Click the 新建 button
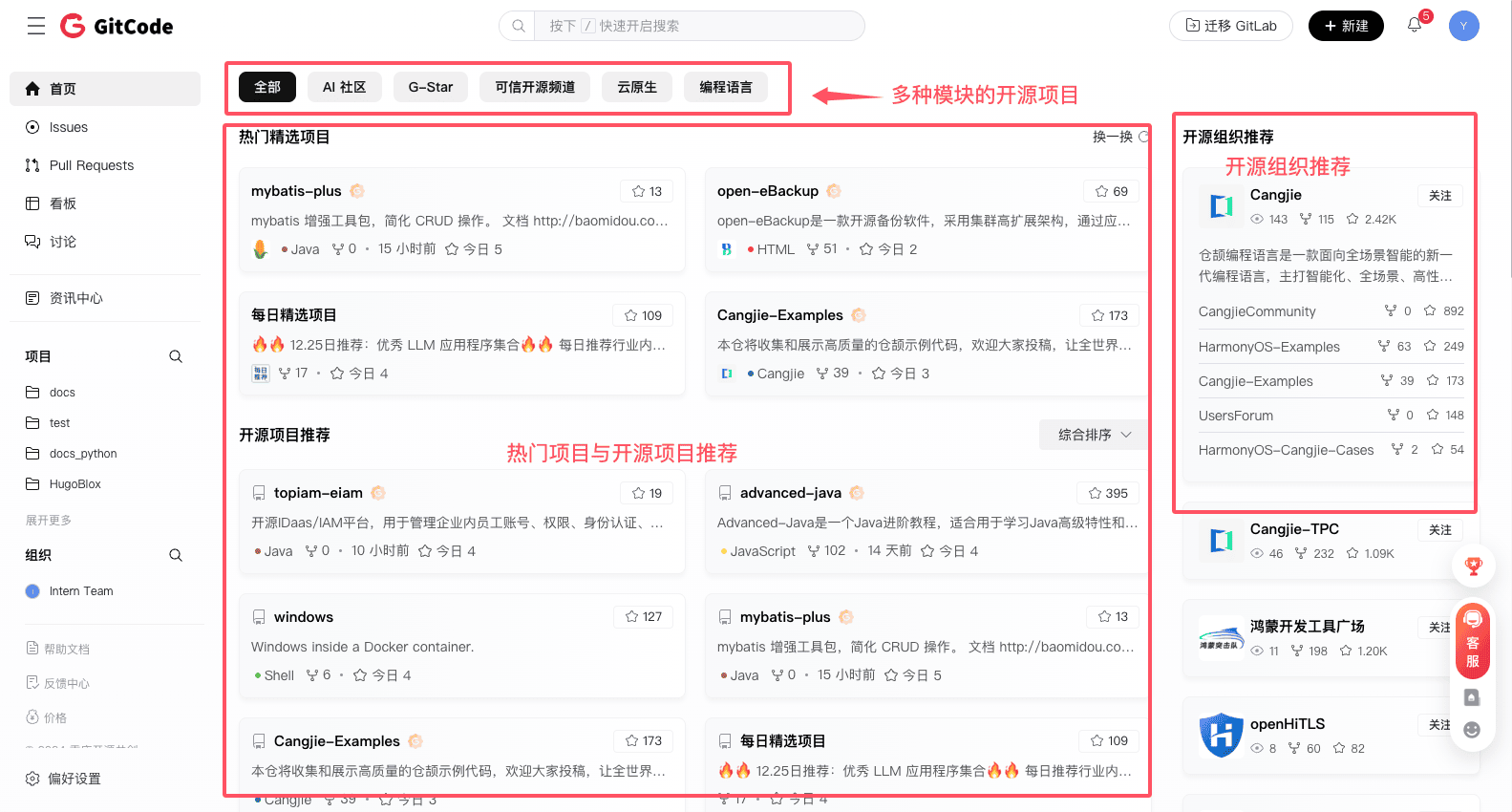This screenshot has height=812, width=1512. [1346, 26]
